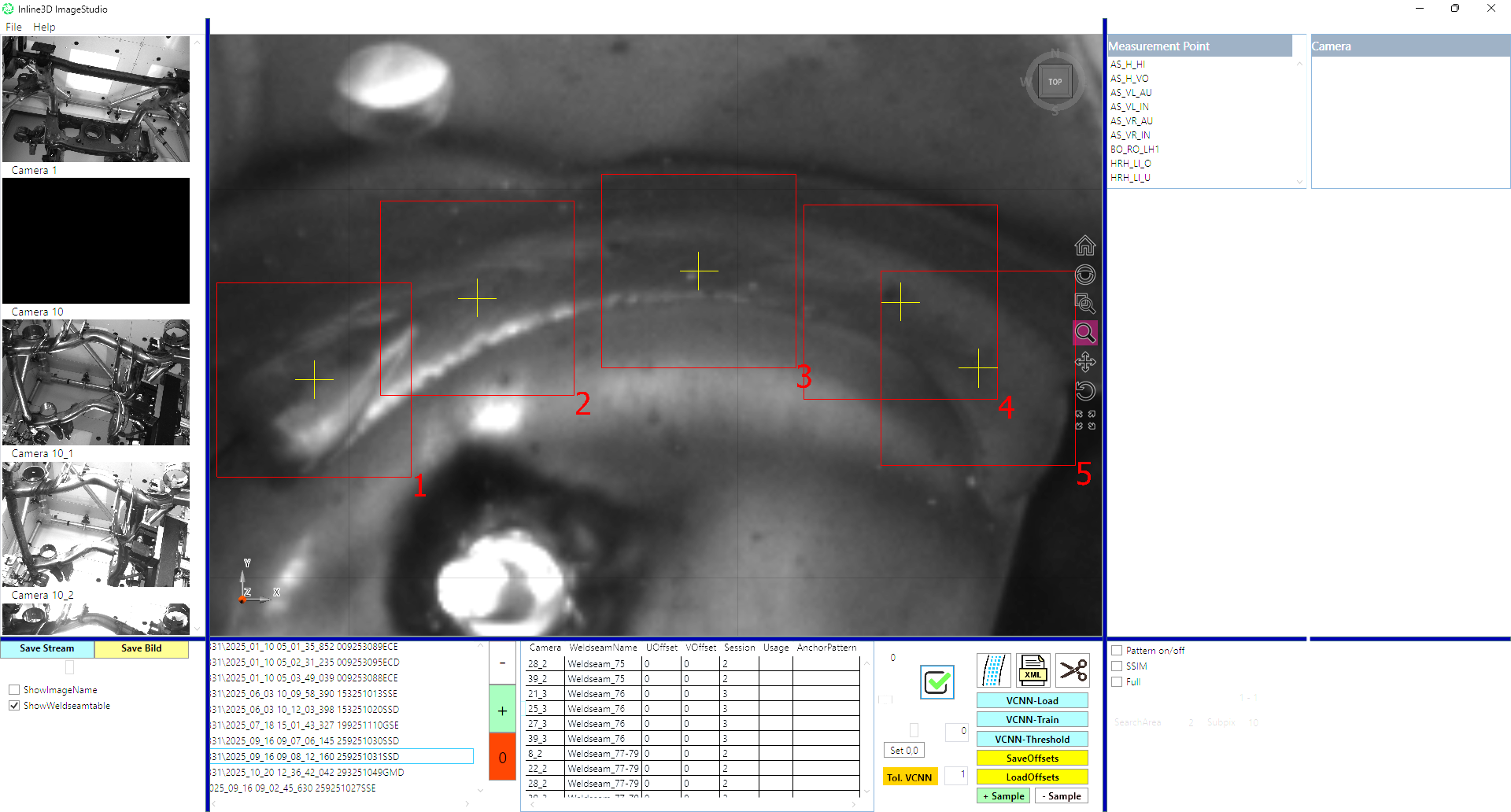Click the scroll-down arrow of Measurement Point list

pos(1299,182)
